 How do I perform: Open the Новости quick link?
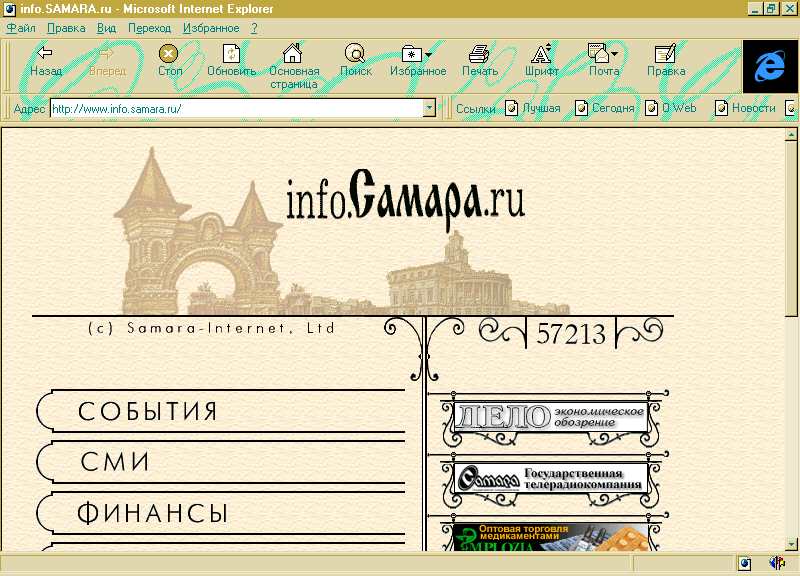745,108
